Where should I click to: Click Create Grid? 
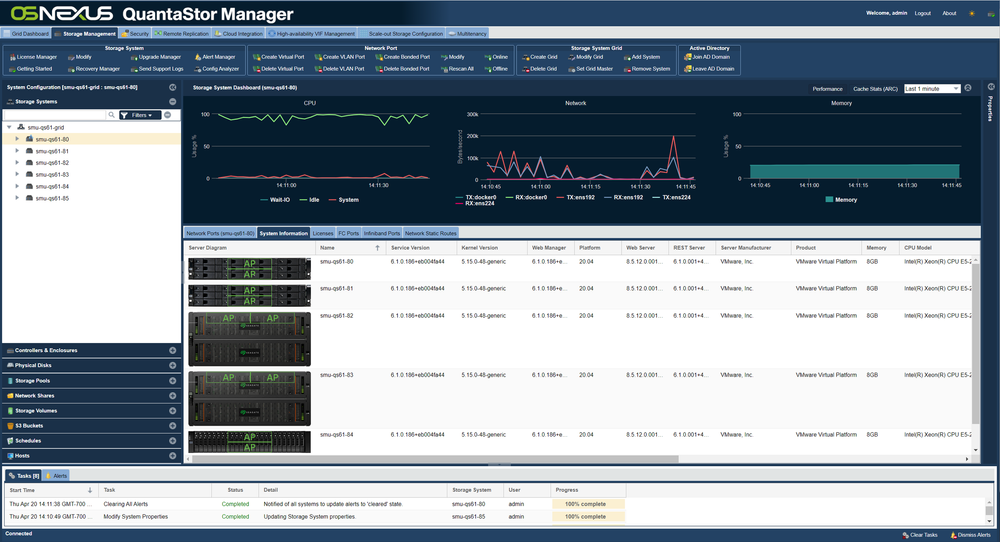(540, 57)
